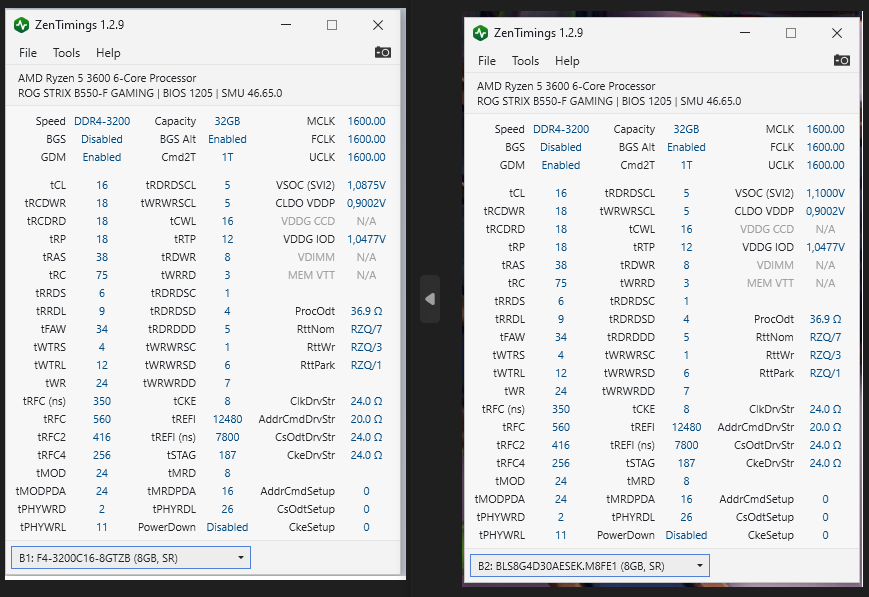The height and width of the screenshot is (597, 869).
Task: Click ROG STRIX B550-F GAMING line in left window
Action: 150,93
